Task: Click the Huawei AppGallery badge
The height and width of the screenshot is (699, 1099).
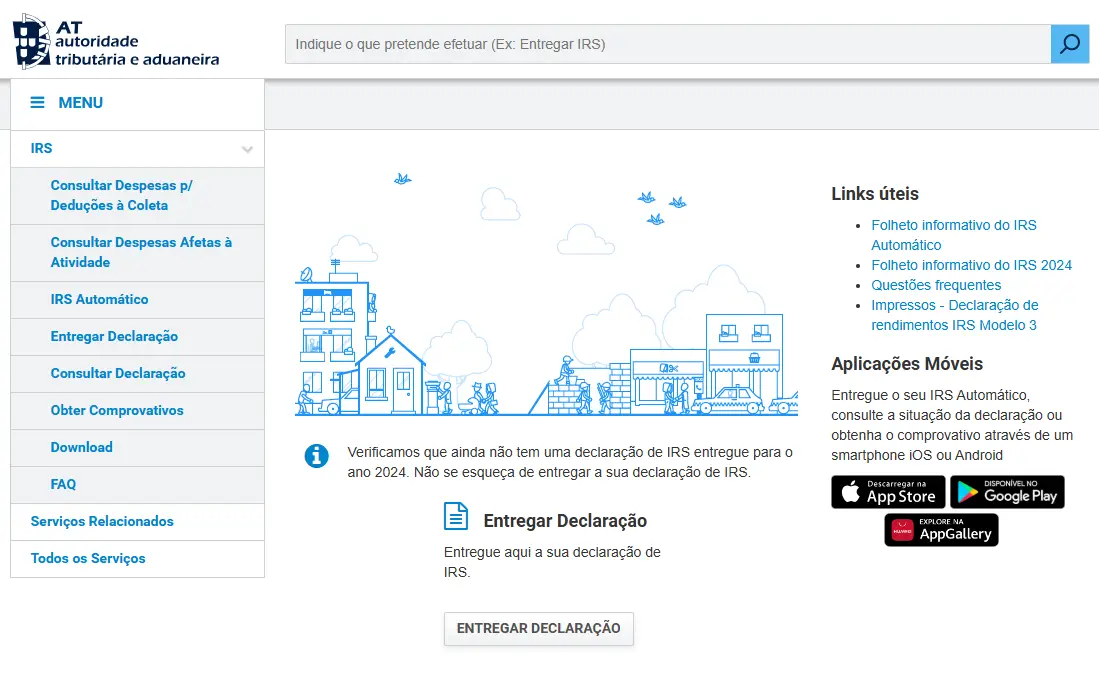Action: (x=941, y=530)
